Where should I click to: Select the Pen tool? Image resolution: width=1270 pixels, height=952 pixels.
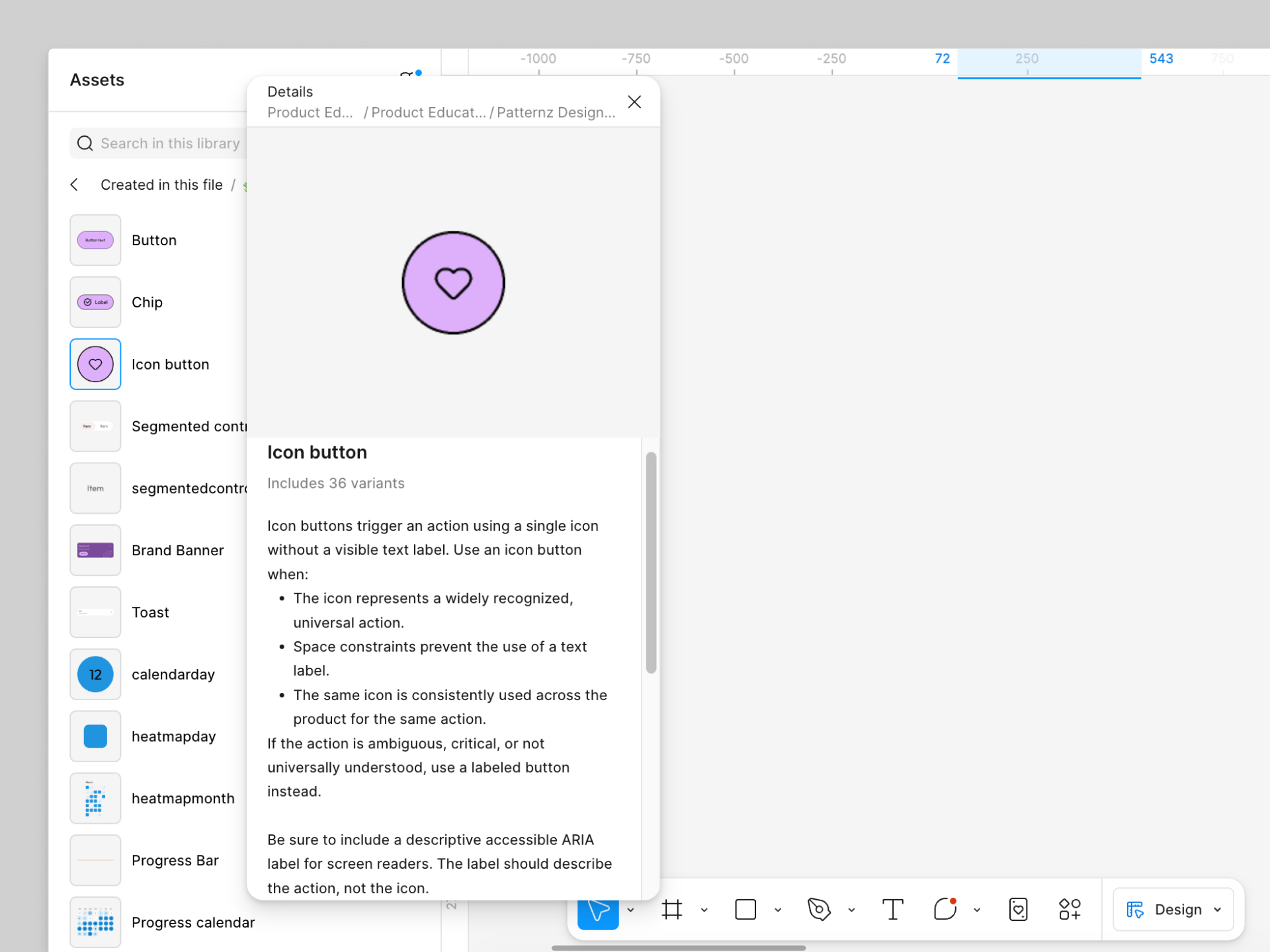pos(819,910)
